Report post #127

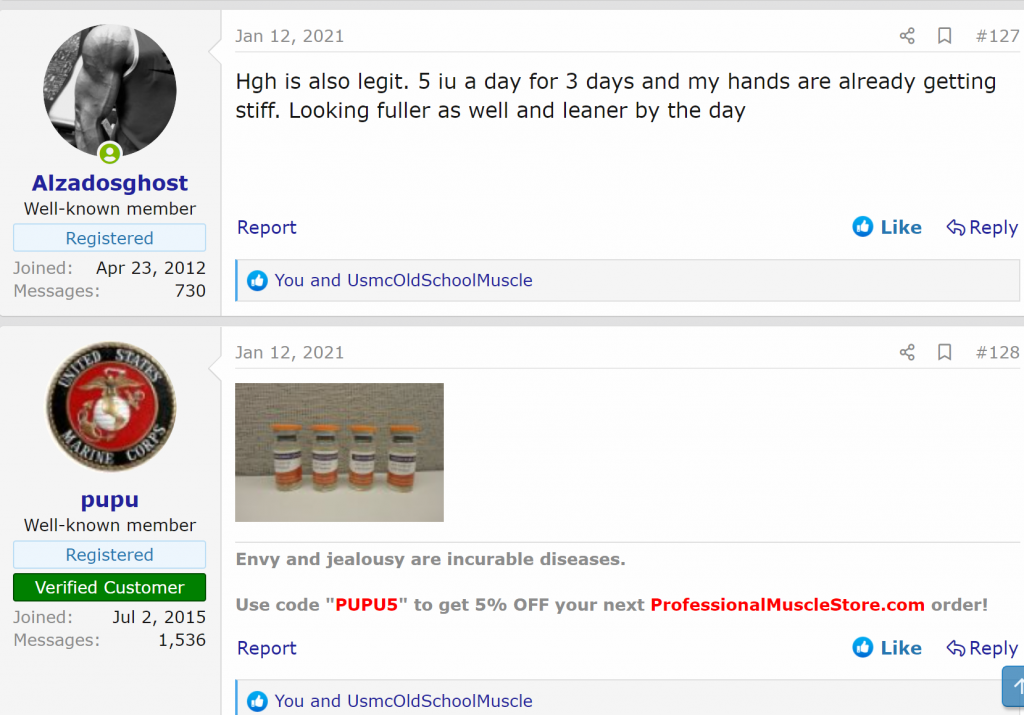click(x=266, y=227)
